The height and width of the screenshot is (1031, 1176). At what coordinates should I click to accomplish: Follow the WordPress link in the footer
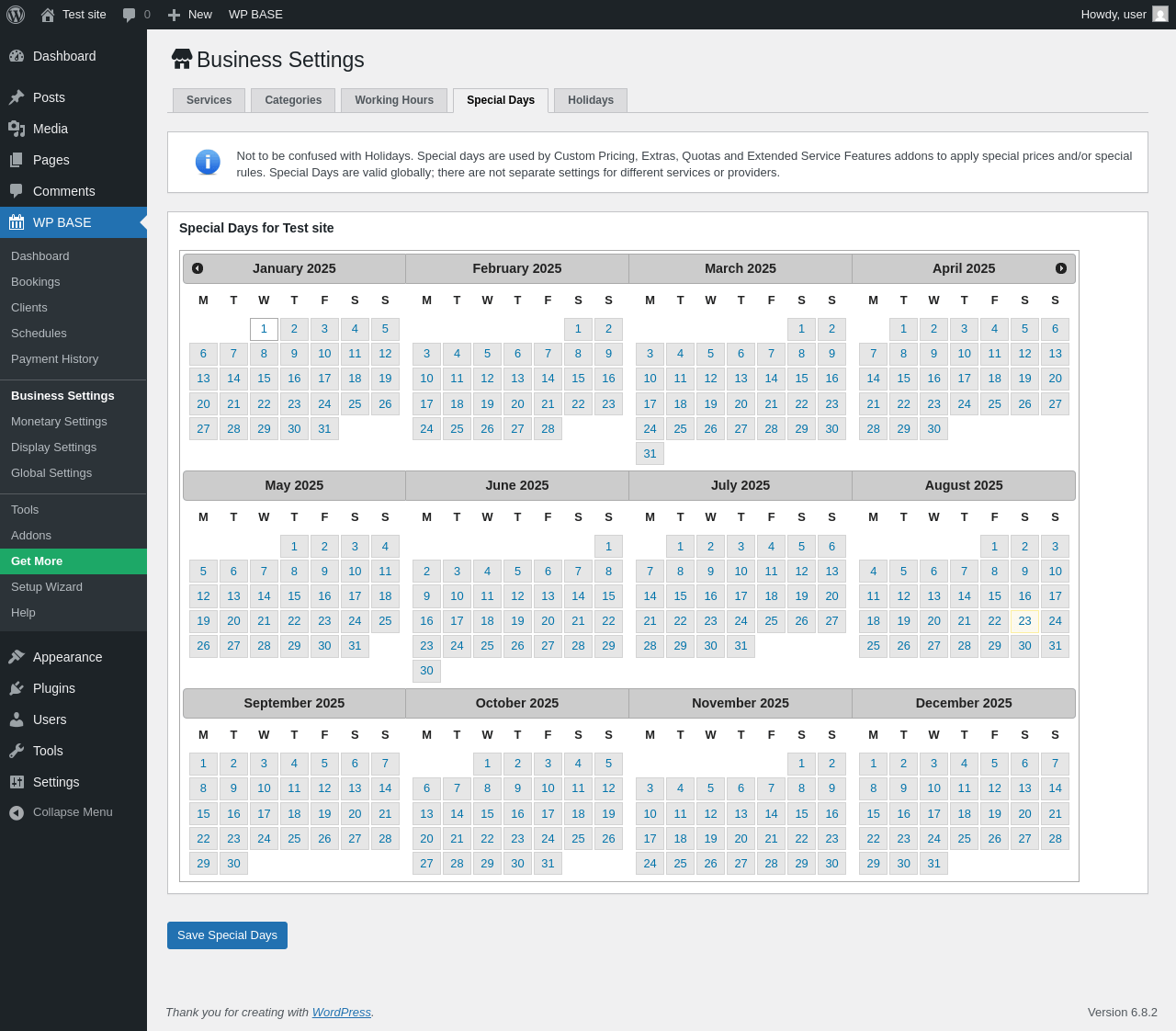342,1012
